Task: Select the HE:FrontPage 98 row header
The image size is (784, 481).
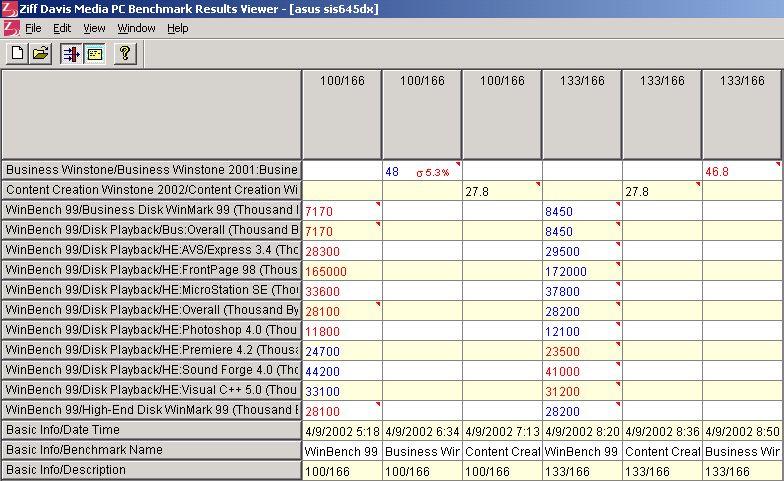Action: click(x=152, y=270)
